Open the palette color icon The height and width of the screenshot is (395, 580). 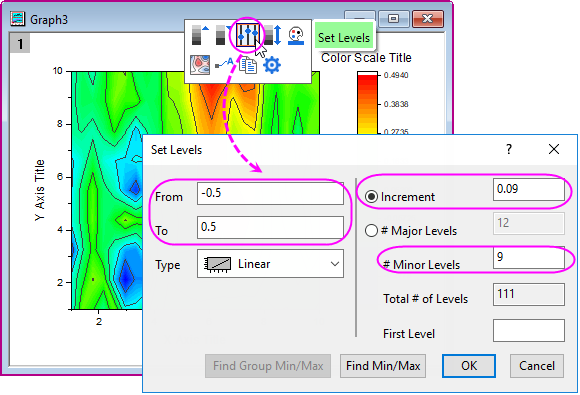(x=296, y=36)
